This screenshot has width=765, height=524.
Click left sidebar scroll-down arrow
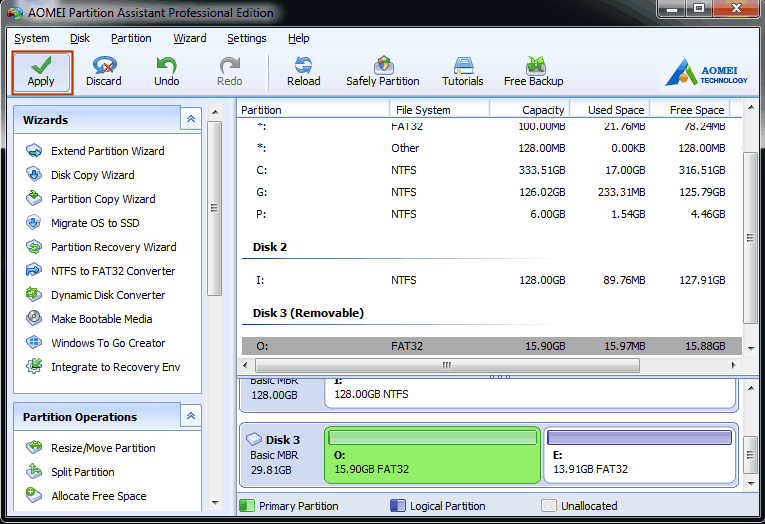click(215, 503)
